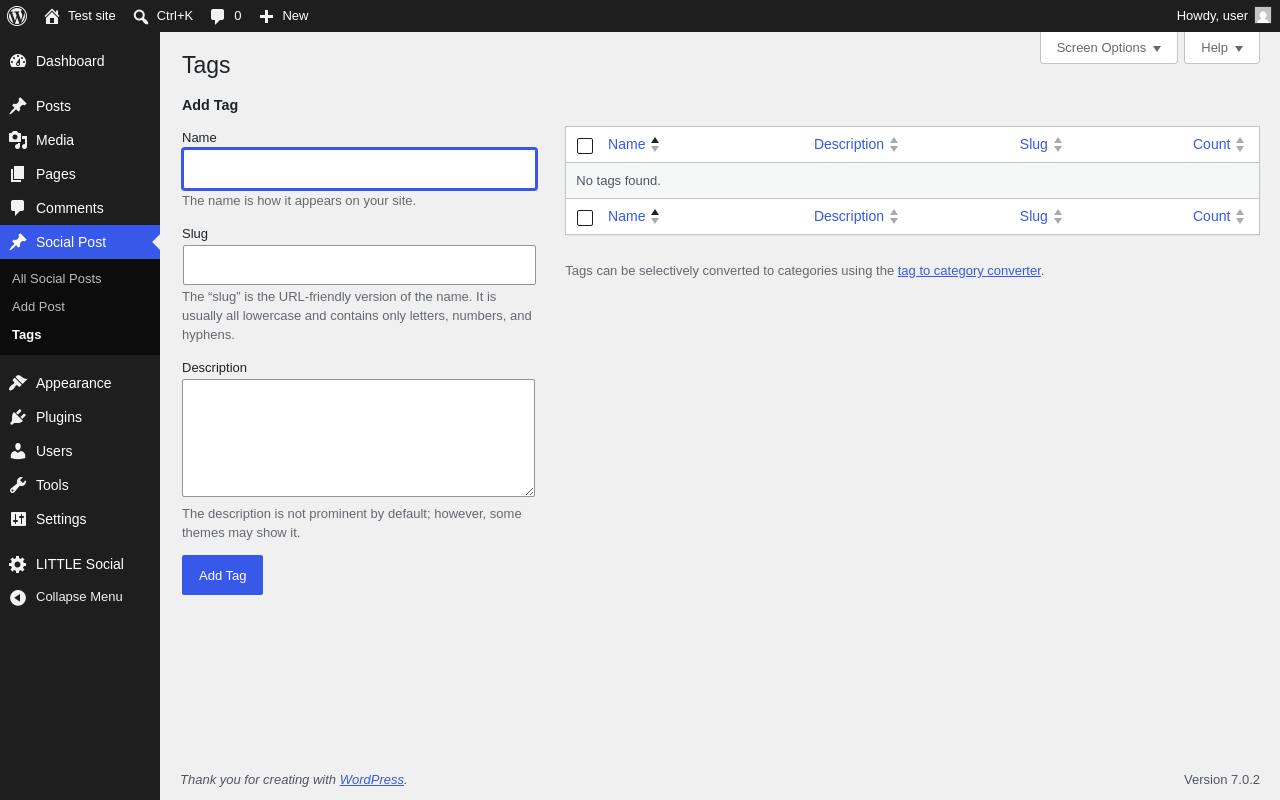The height and width of the screenshot is (800, 1280).
Task: Sort by bottom Slug column arrows
Action: click(1058, 216)
